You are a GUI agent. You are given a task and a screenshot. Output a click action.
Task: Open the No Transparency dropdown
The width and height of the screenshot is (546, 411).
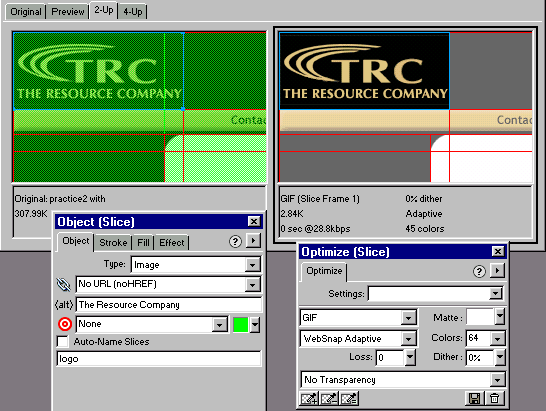[497, 380]
